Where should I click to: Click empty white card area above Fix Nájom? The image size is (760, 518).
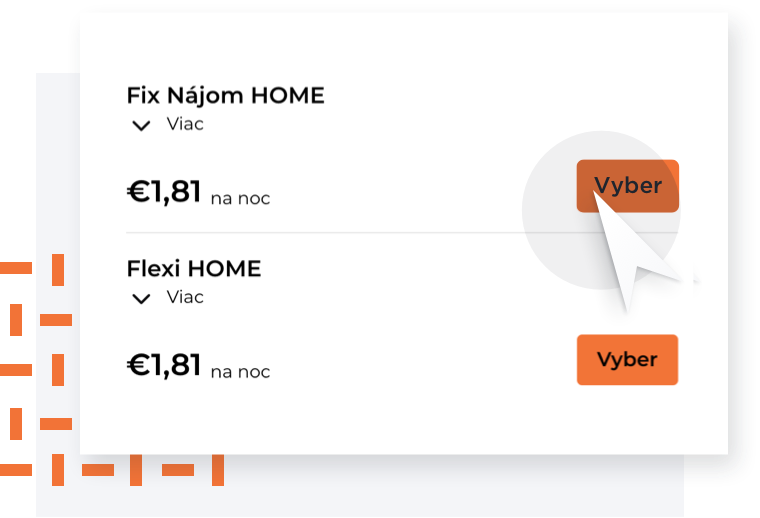click(402, 46)
